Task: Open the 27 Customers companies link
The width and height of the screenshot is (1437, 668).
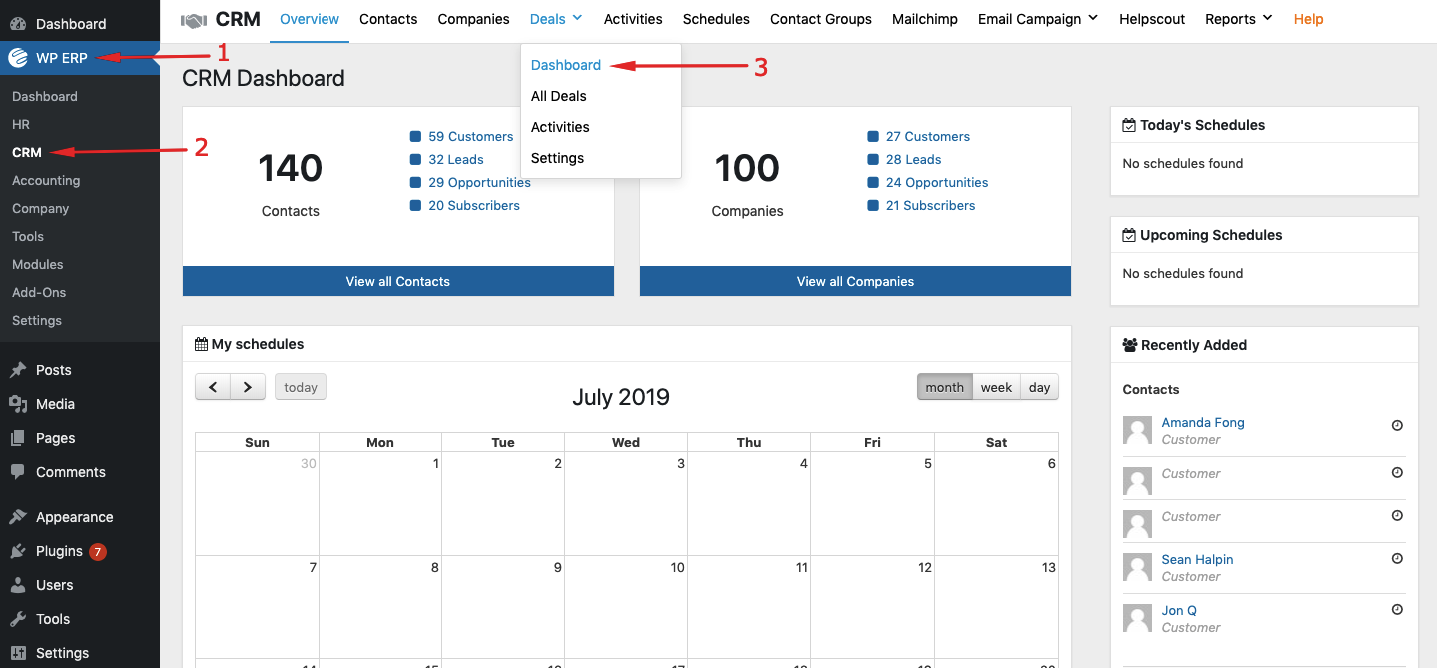Action: point(928,137)
